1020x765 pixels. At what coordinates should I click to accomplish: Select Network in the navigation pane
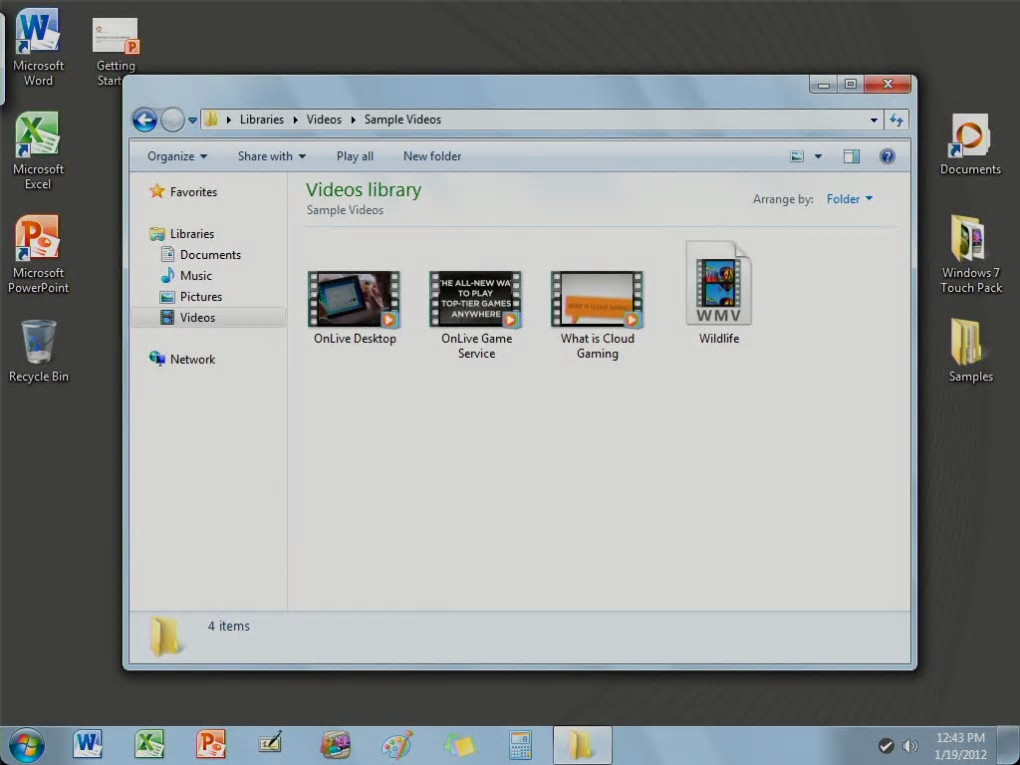(193, 359)
